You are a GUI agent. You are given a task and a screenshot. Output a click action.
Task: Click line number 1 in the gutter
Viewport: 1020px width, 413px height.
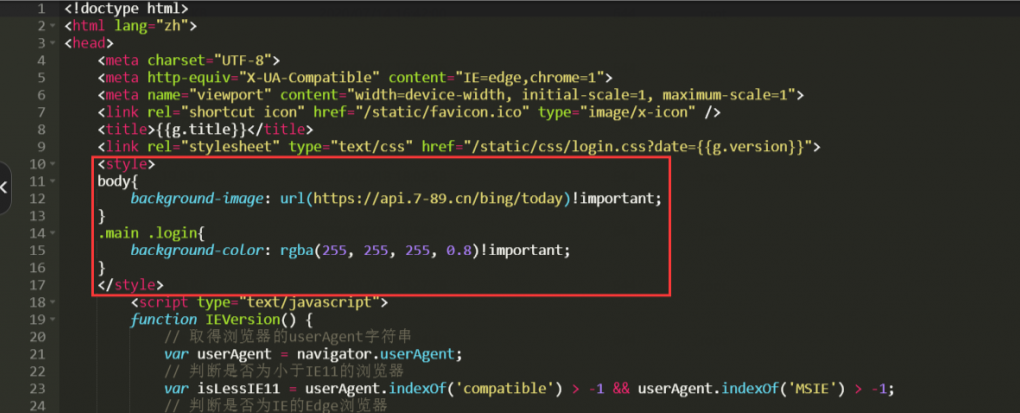click(40, 9)
